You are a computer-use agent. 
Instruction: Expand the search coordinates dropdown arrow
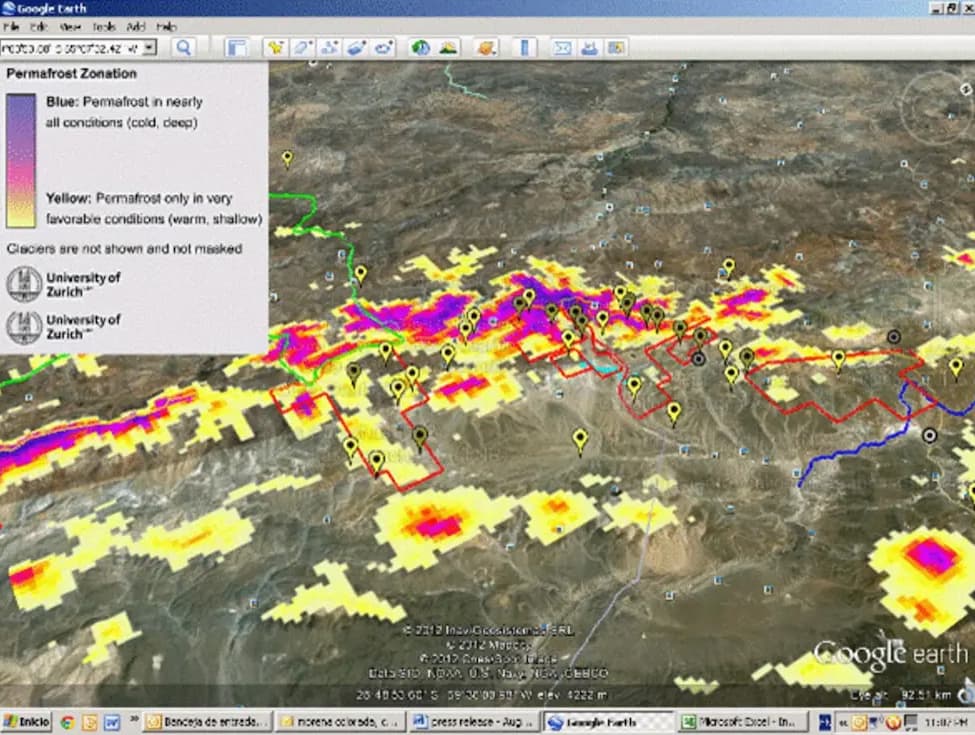150,47
